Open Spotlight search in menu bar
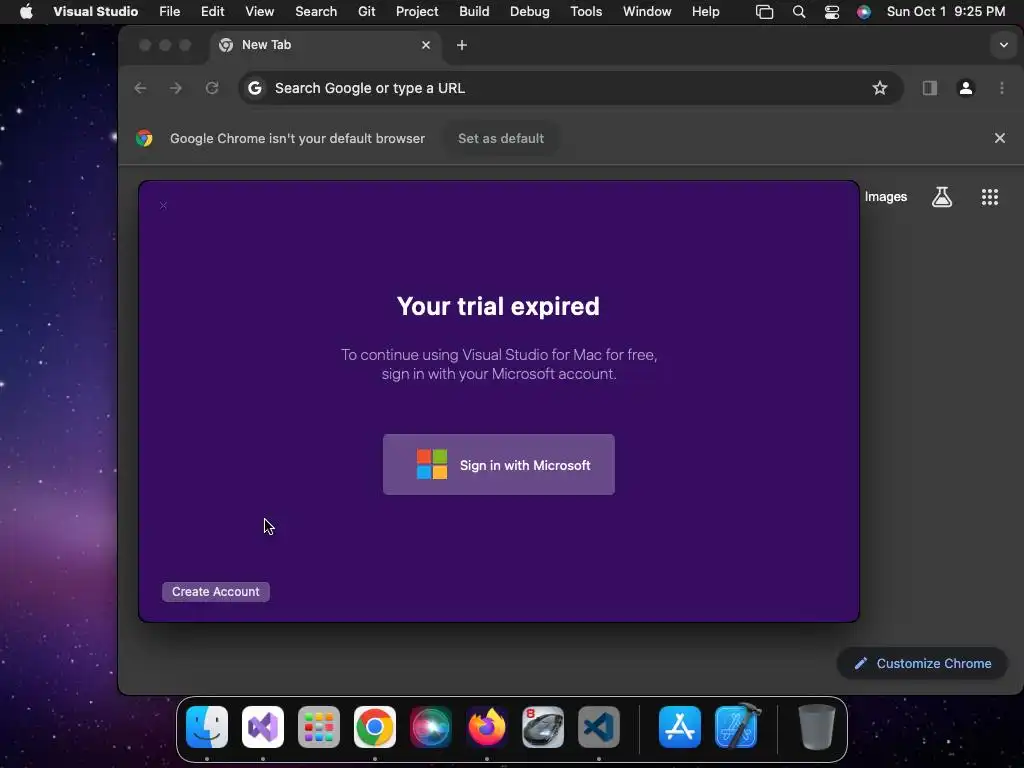1024x768 pixels. 799,12
